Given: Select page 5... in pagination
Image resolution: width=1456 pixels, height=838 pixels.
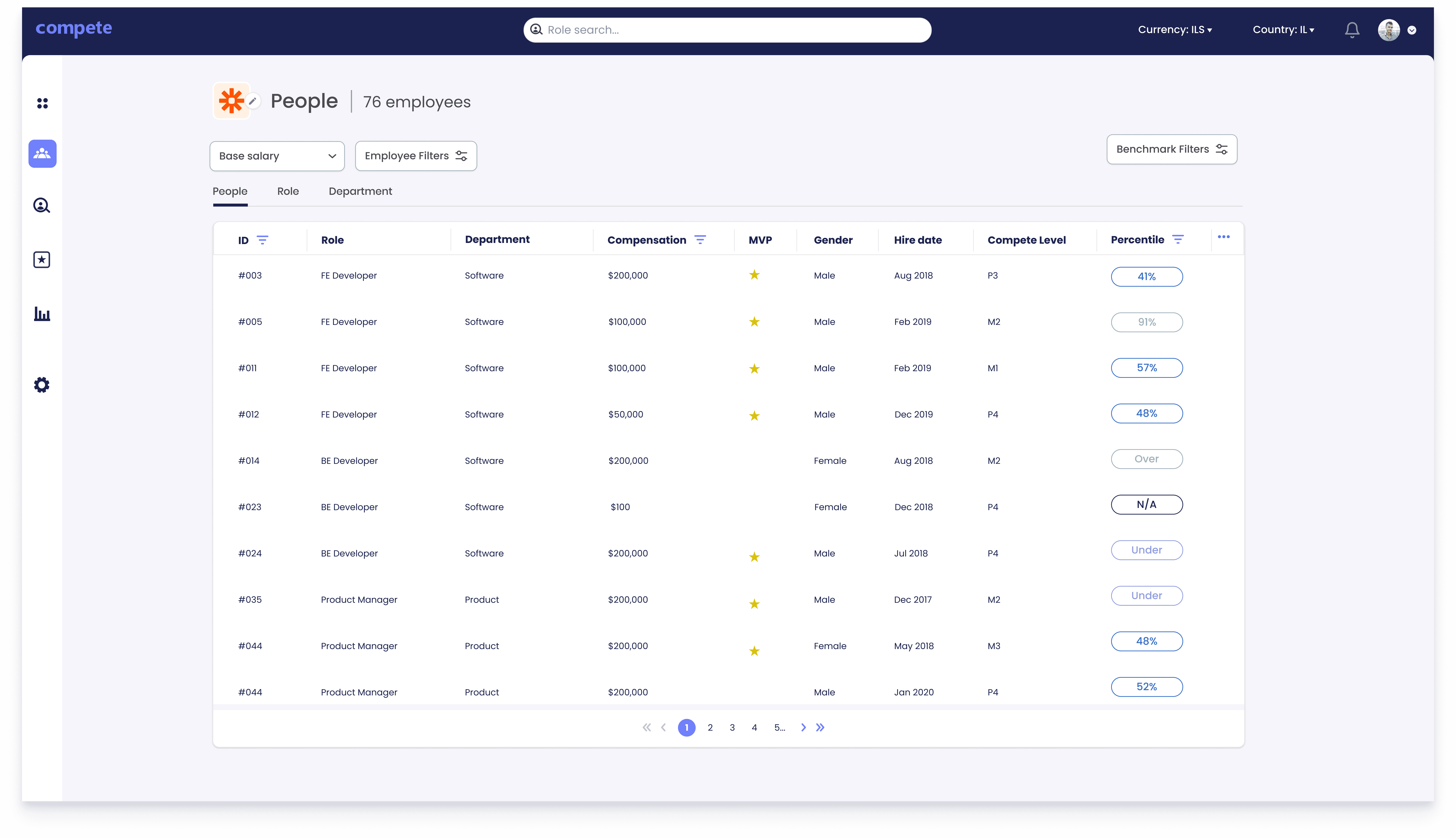Looking at the screenshot, I should (x=779, y=728).
